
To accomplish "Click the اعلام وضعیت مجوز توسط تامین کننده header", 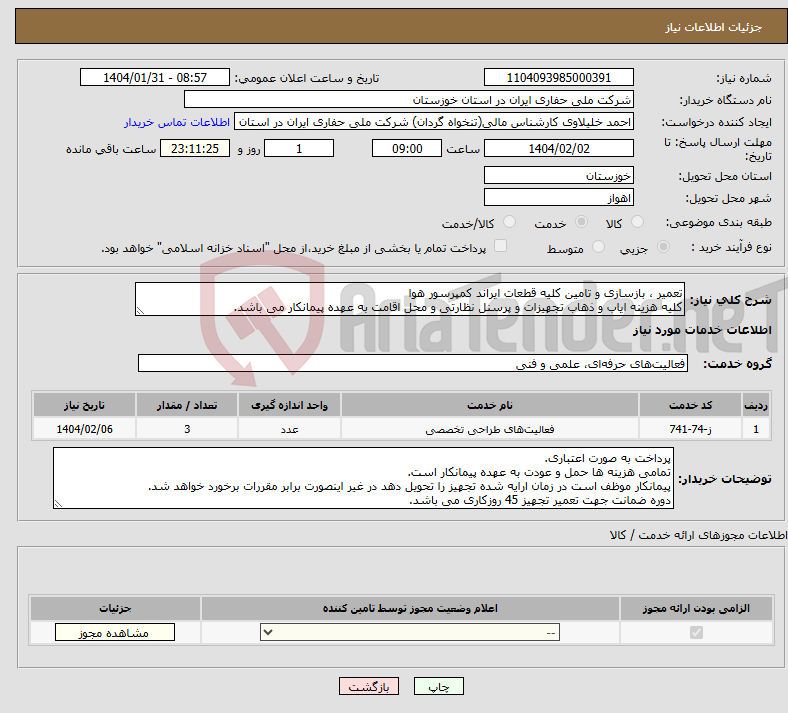I will [410, 608].
